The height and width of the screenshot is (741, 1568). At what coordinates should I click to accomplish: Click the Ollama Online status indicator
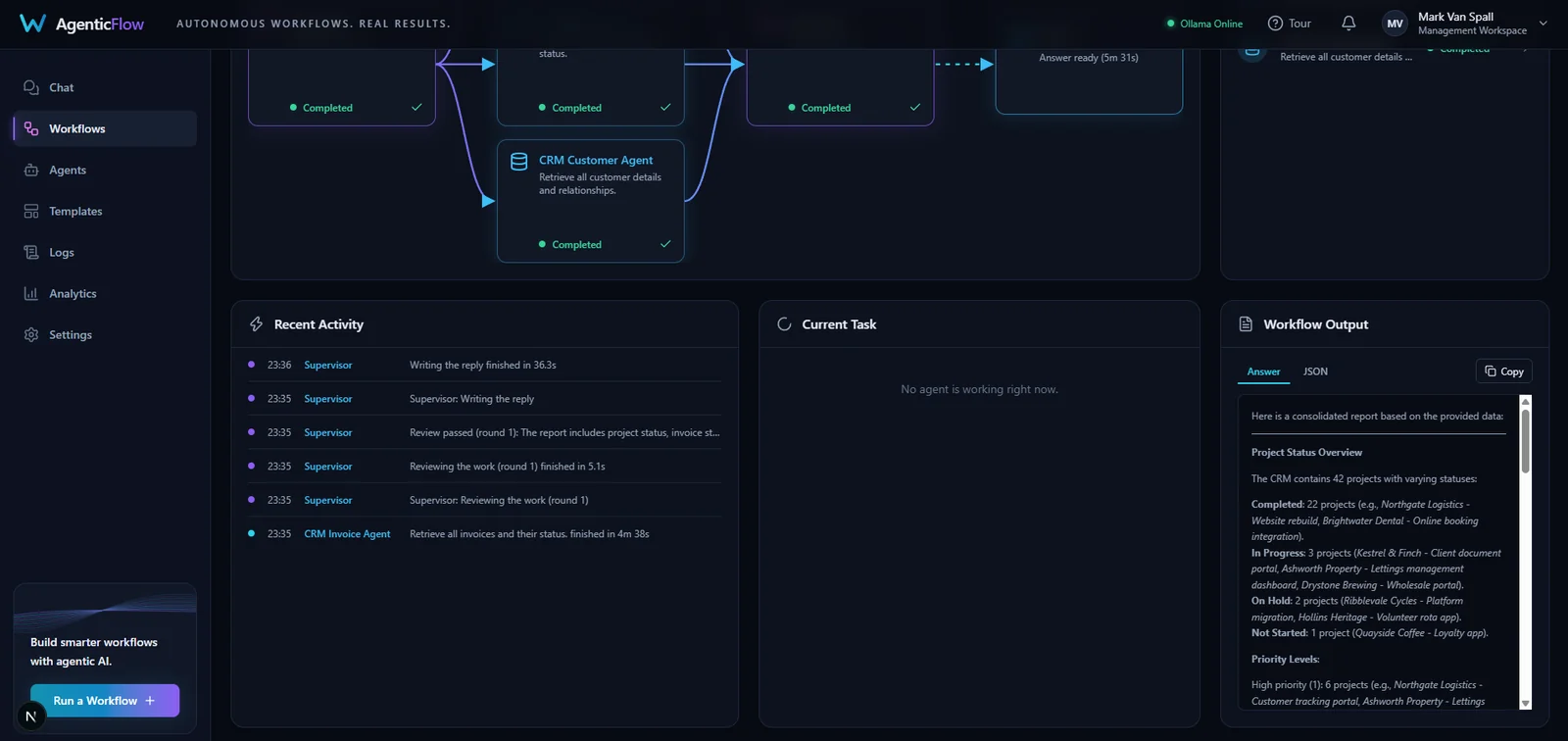[x=1204, y=24]
